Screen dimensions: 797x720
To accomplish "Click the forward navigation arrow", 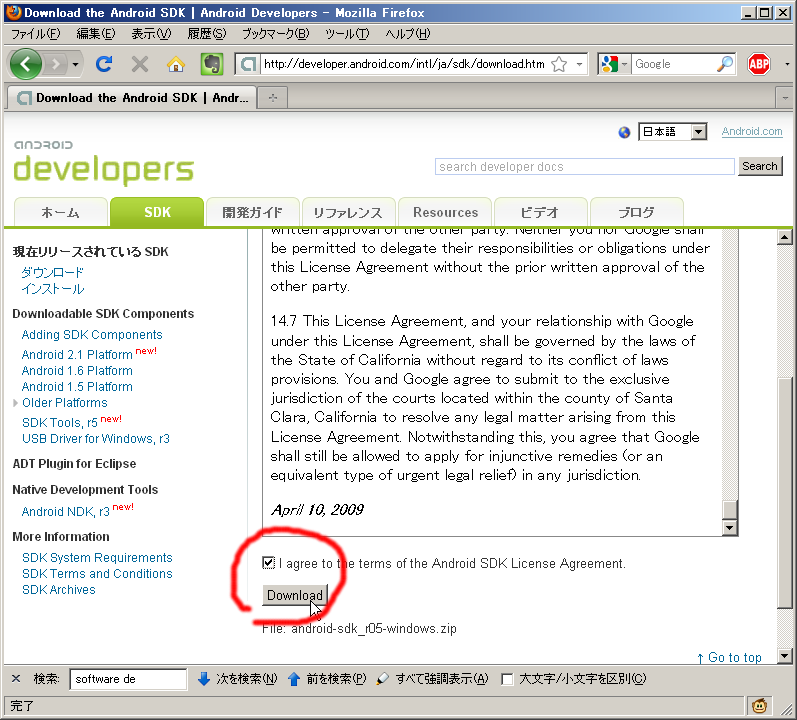I will [x=55, y=64].
